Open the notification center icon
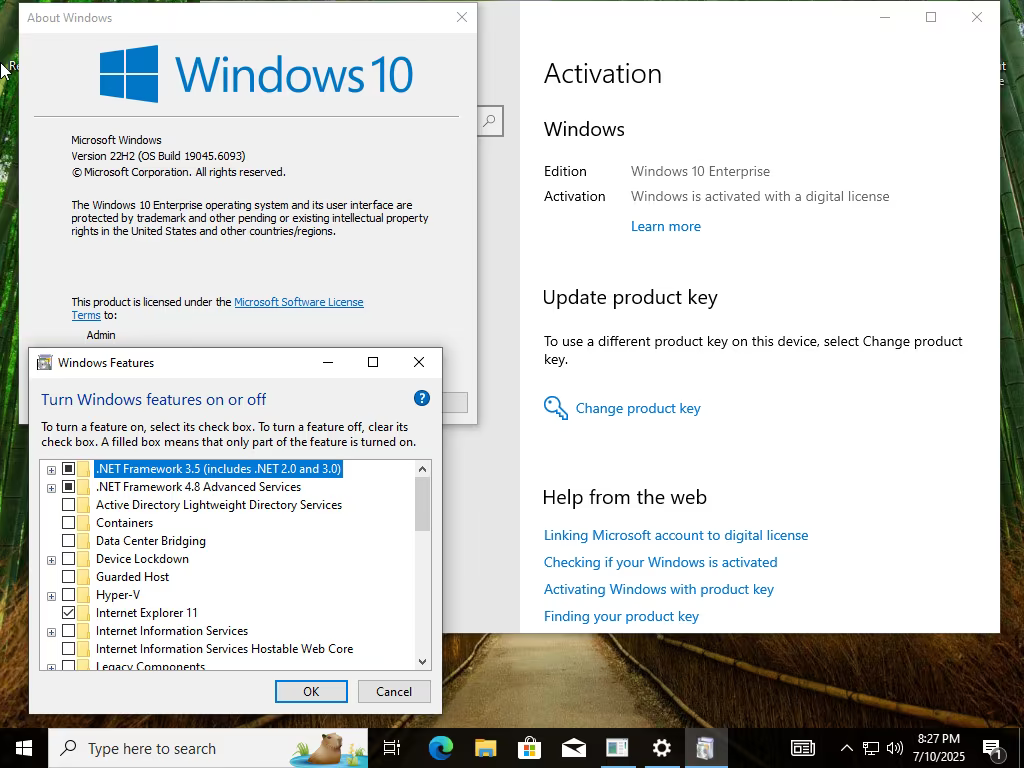Image resolution: width=1024 pixels, height=768 pixels. (x=993, y=749)
